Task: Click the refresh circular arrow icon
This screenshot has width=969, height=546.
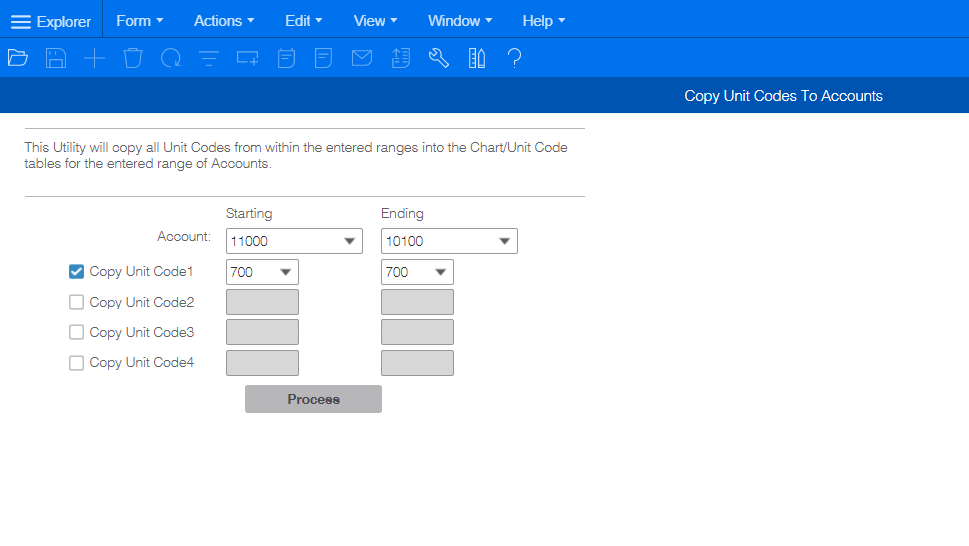Action: (171, 59)
